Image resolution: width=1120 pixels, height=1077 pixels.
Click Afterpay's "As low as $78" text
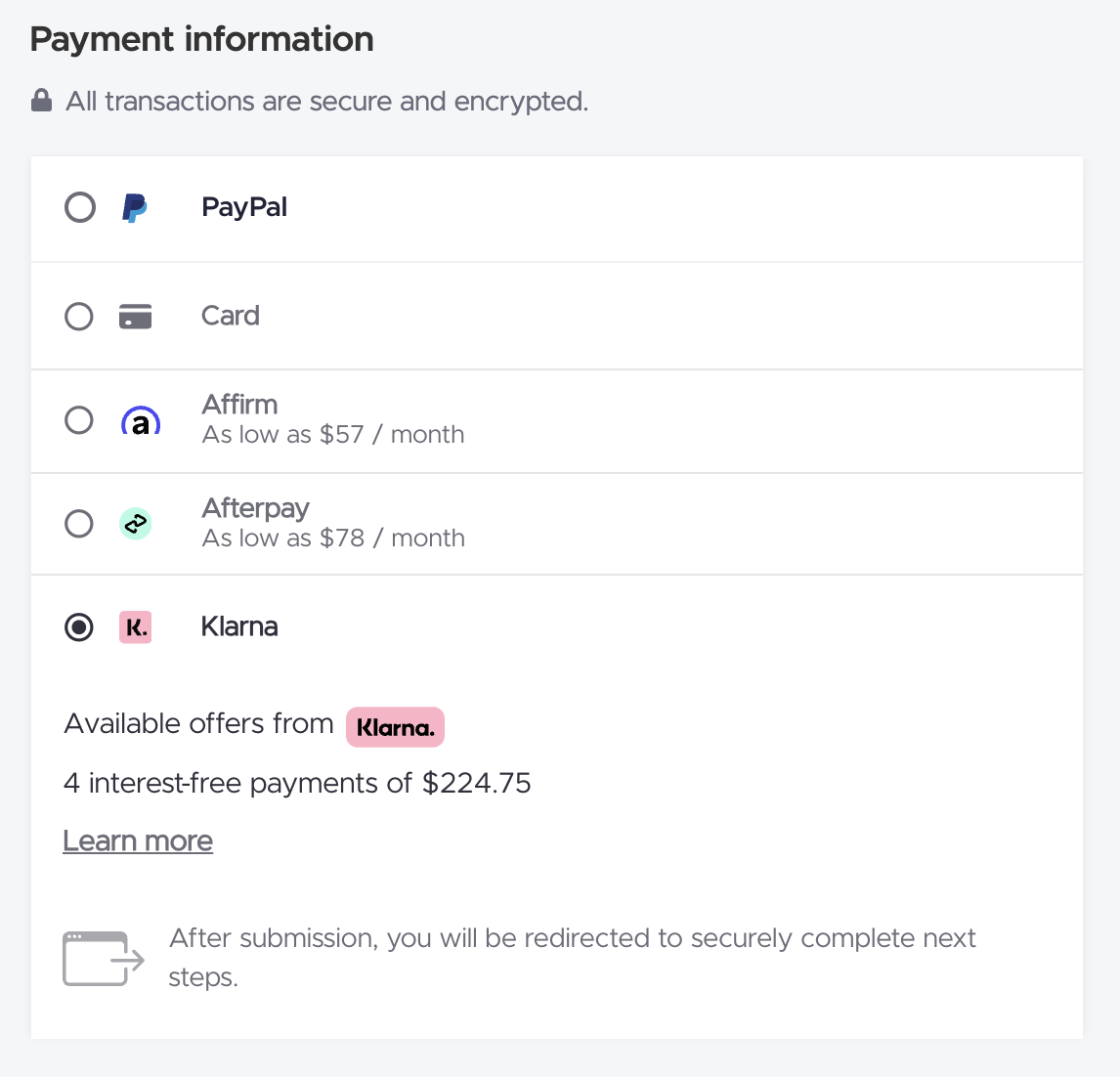click(333, 538)
